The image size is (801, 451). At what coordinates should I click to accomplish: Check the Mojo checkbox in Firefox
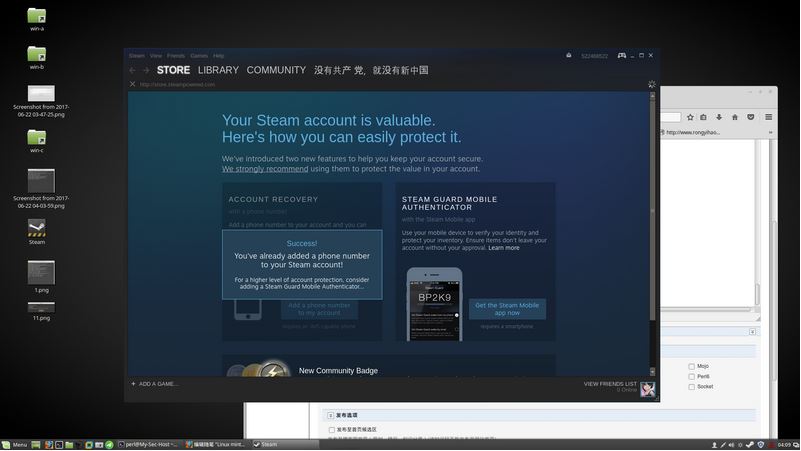(691, 366)
